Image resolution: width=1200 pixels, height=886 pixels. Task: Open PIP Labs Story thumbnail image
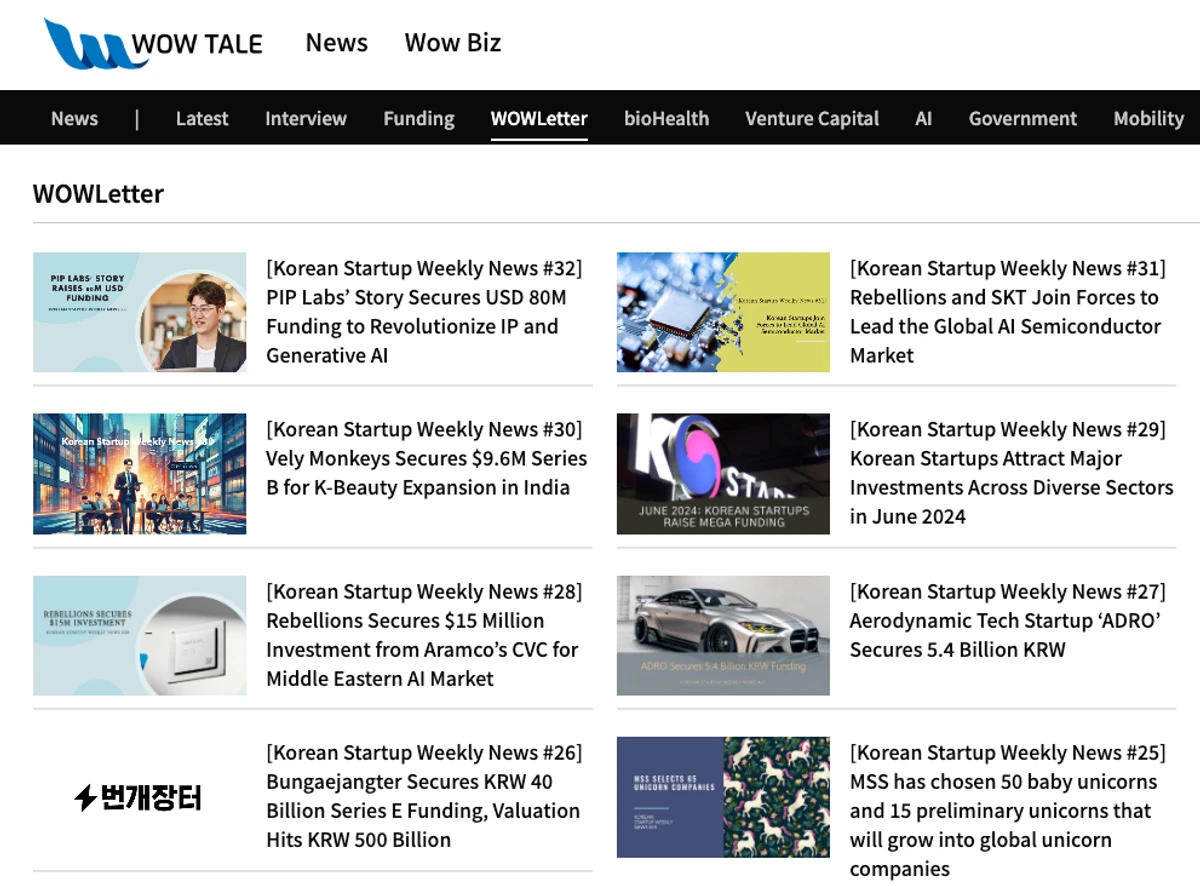(139, 312)
